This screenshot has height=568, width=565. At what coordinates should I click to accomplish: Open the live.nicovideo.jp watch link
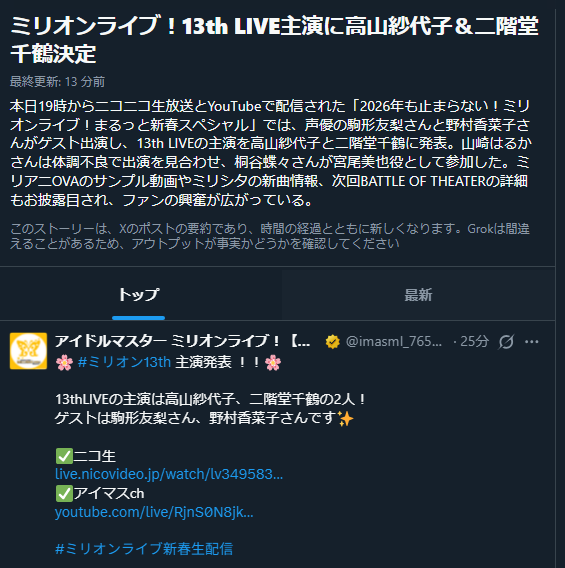169,474
